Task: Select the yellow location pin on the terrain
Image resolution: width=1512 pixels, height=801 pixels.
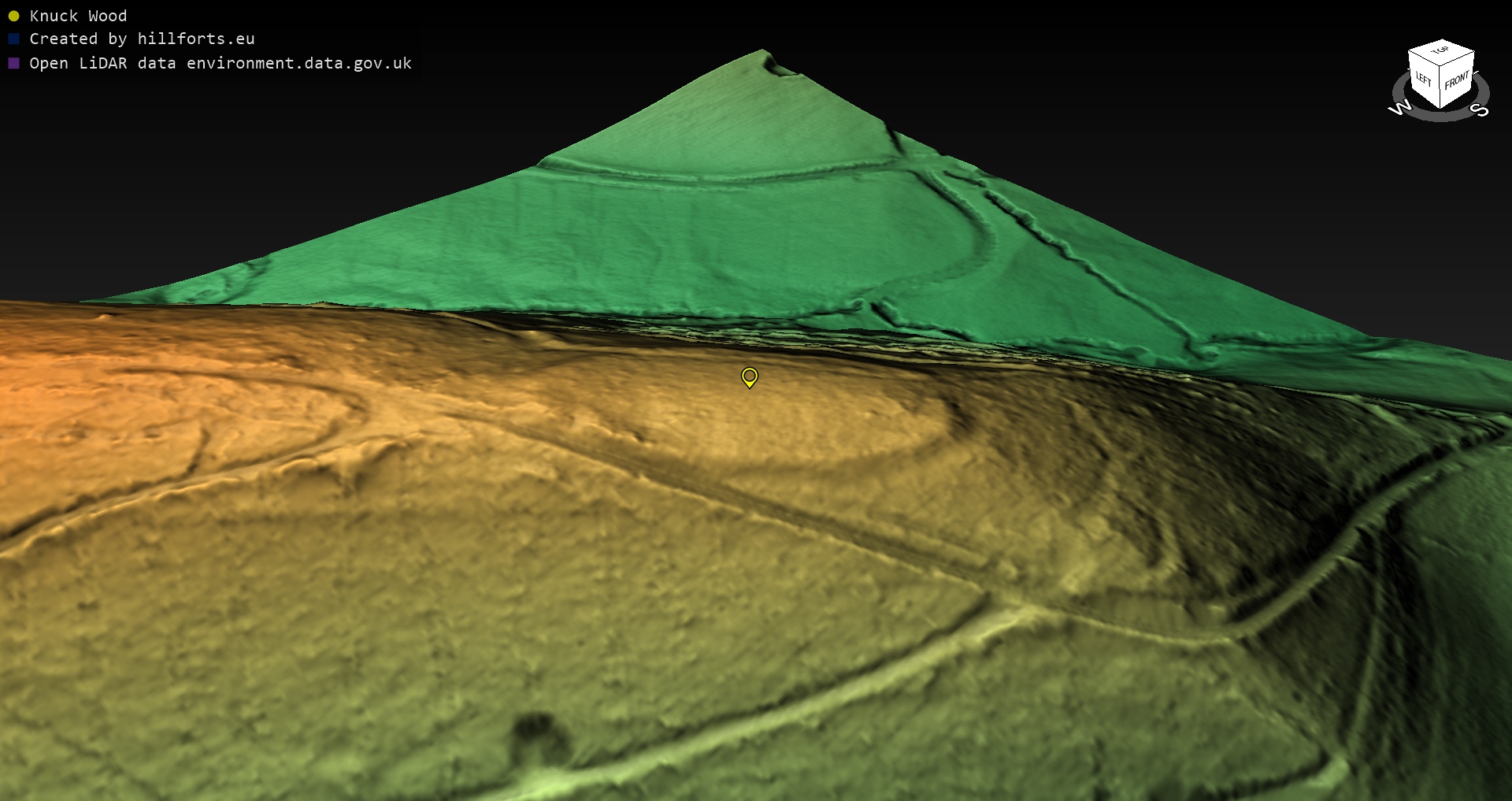Action: pyautogui.click(x=750, y=377)
